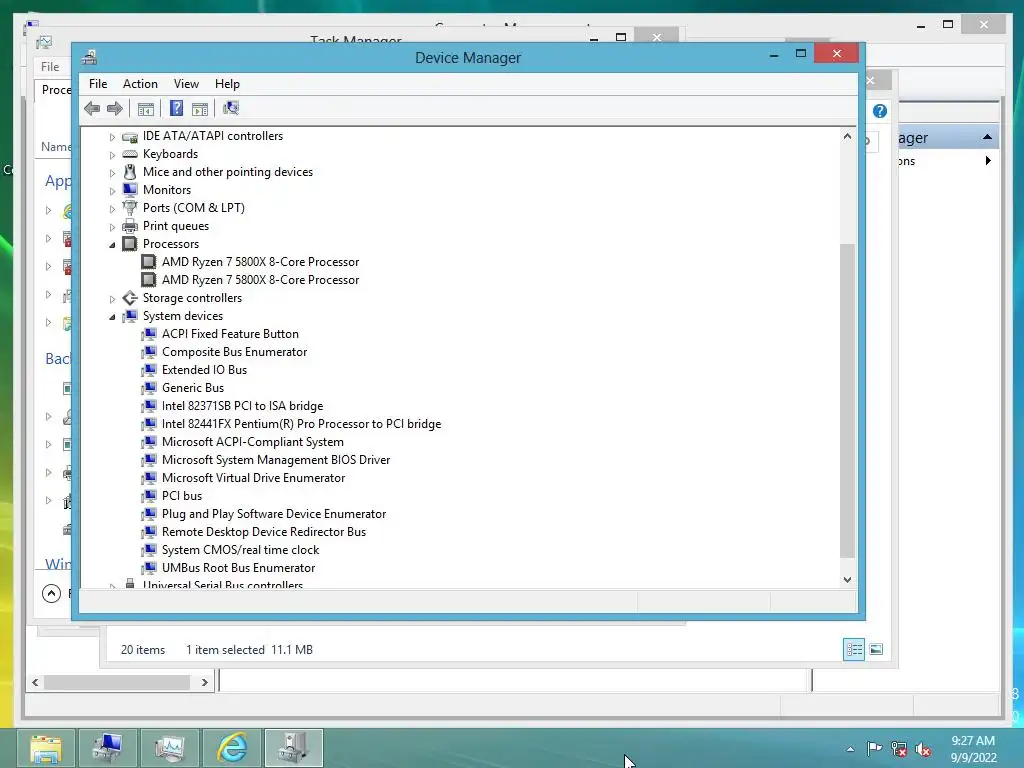Select the first AMD Ryzen 7 5800X processor entry

pos(260,262)
